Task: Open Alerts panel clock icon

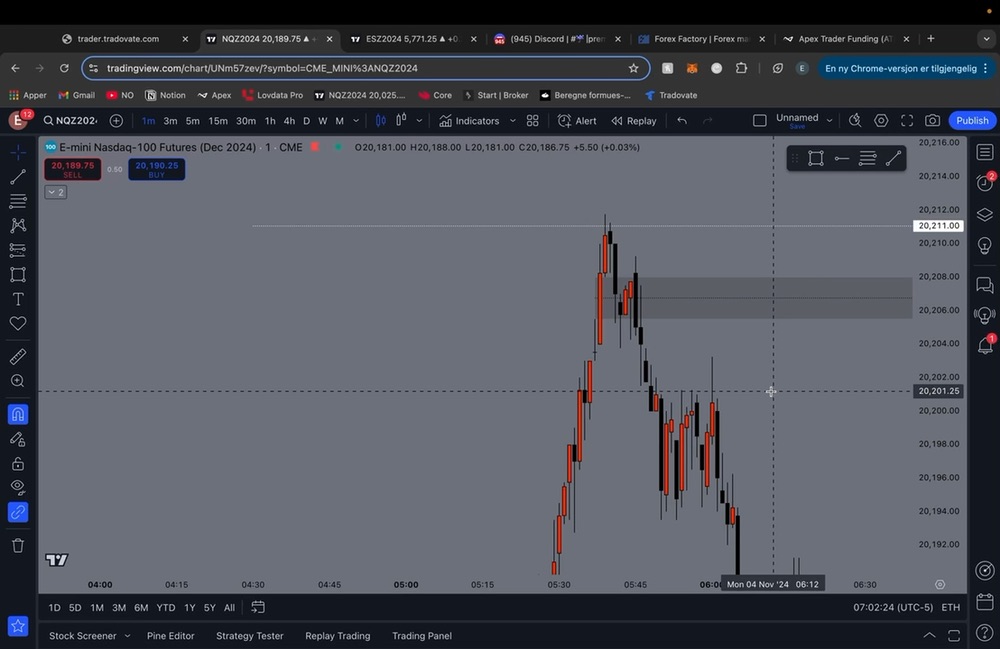Action: tap(985, 183)
